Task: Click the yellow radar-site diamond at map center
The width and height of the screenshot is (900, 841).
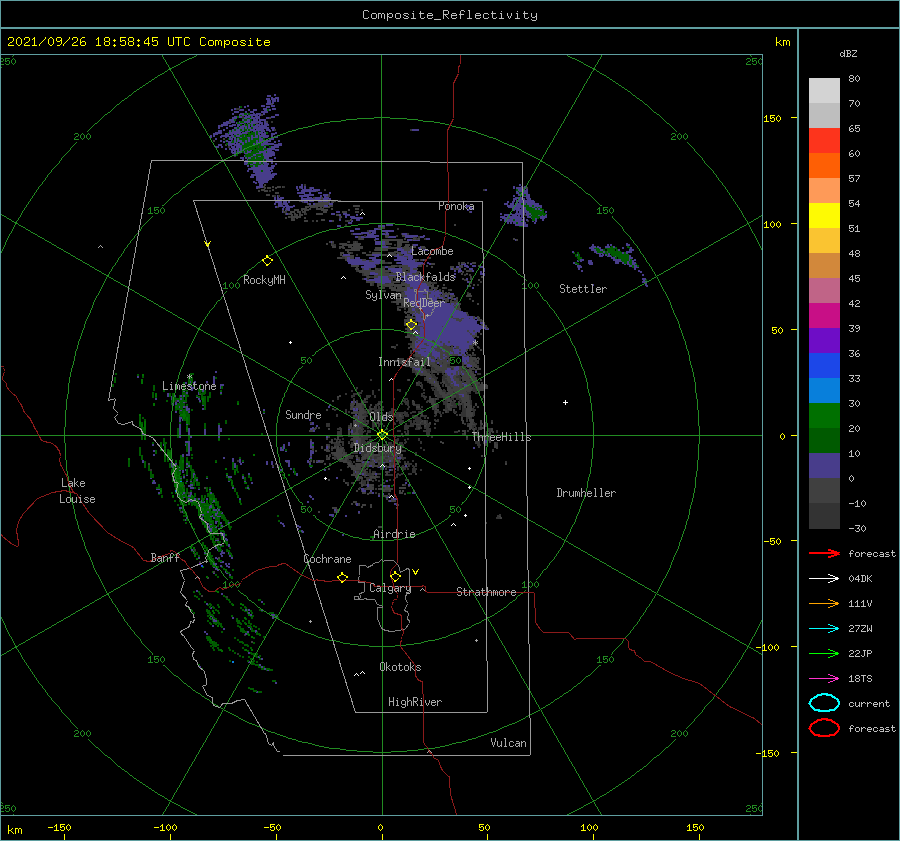Action: [382, 435]
